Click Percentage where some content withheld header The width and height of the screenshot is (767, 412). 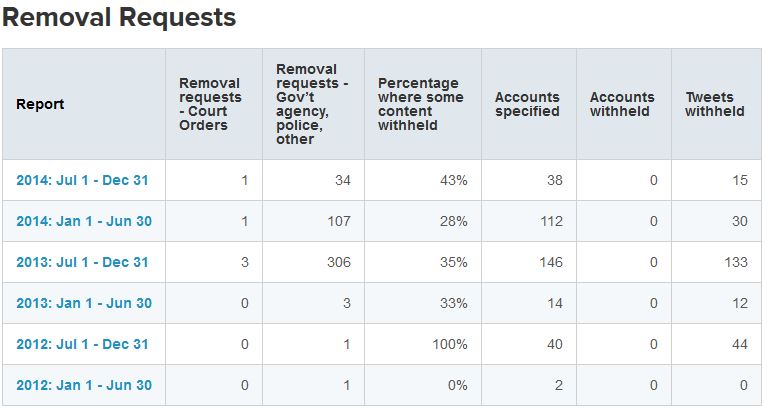click(x=420, y=104)
